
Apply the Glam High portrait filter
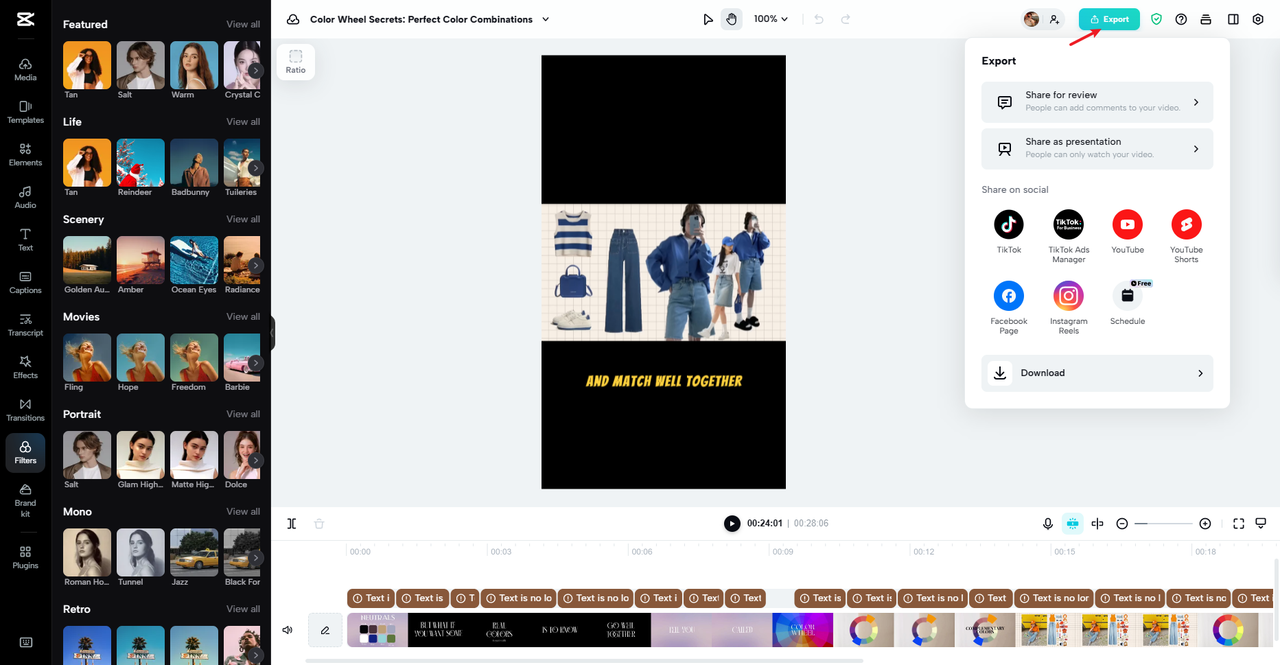click(141, 455)
